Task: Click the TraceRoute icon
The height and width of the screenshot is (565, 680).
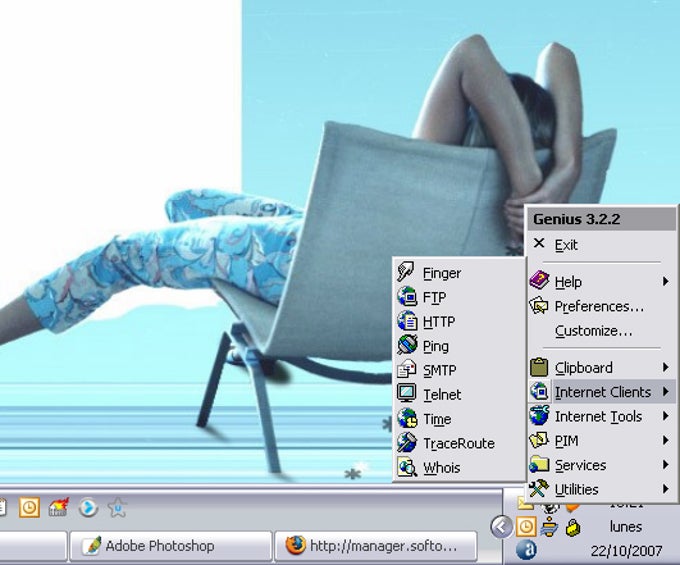Action: tap(407, 442)
